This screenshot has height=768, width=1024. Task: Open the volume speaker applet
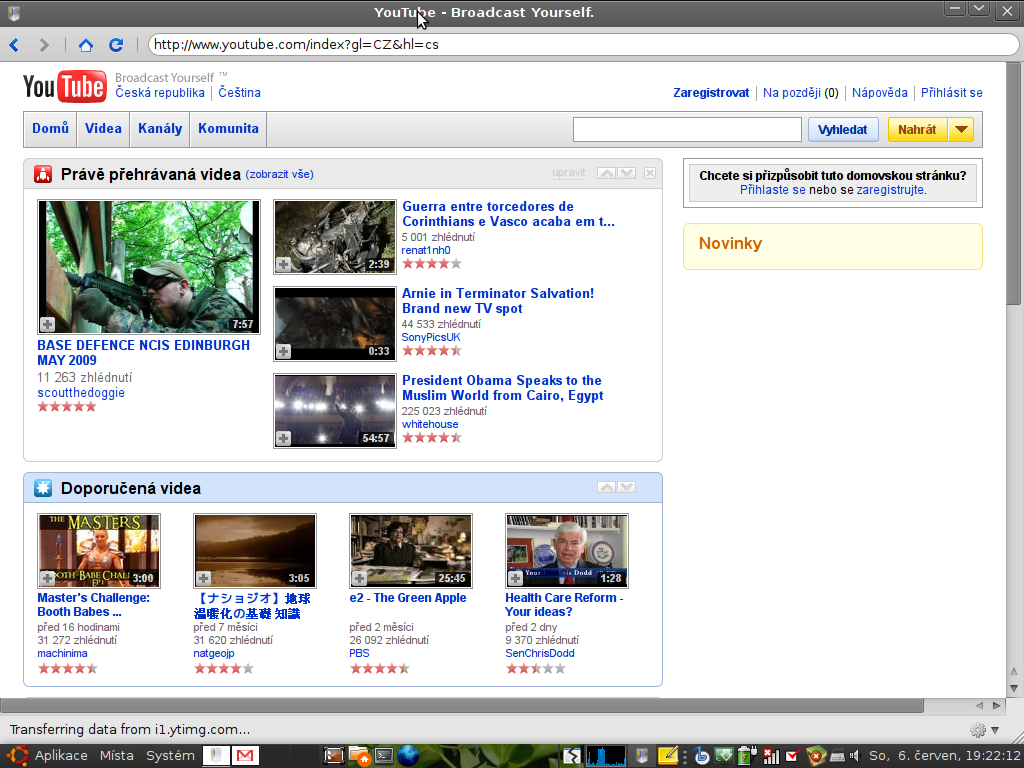point(854,756)
